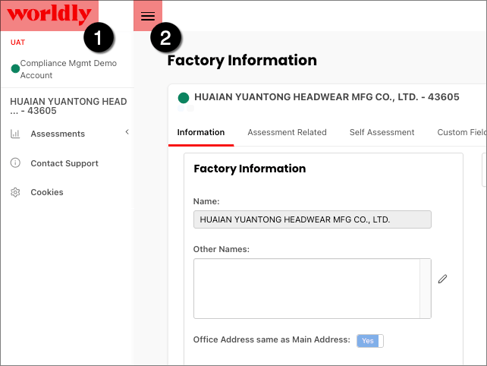
Task: Click sidebar text HUAIAN YUANTONG HEAD ... - 43605
Action: pos(68,106)
